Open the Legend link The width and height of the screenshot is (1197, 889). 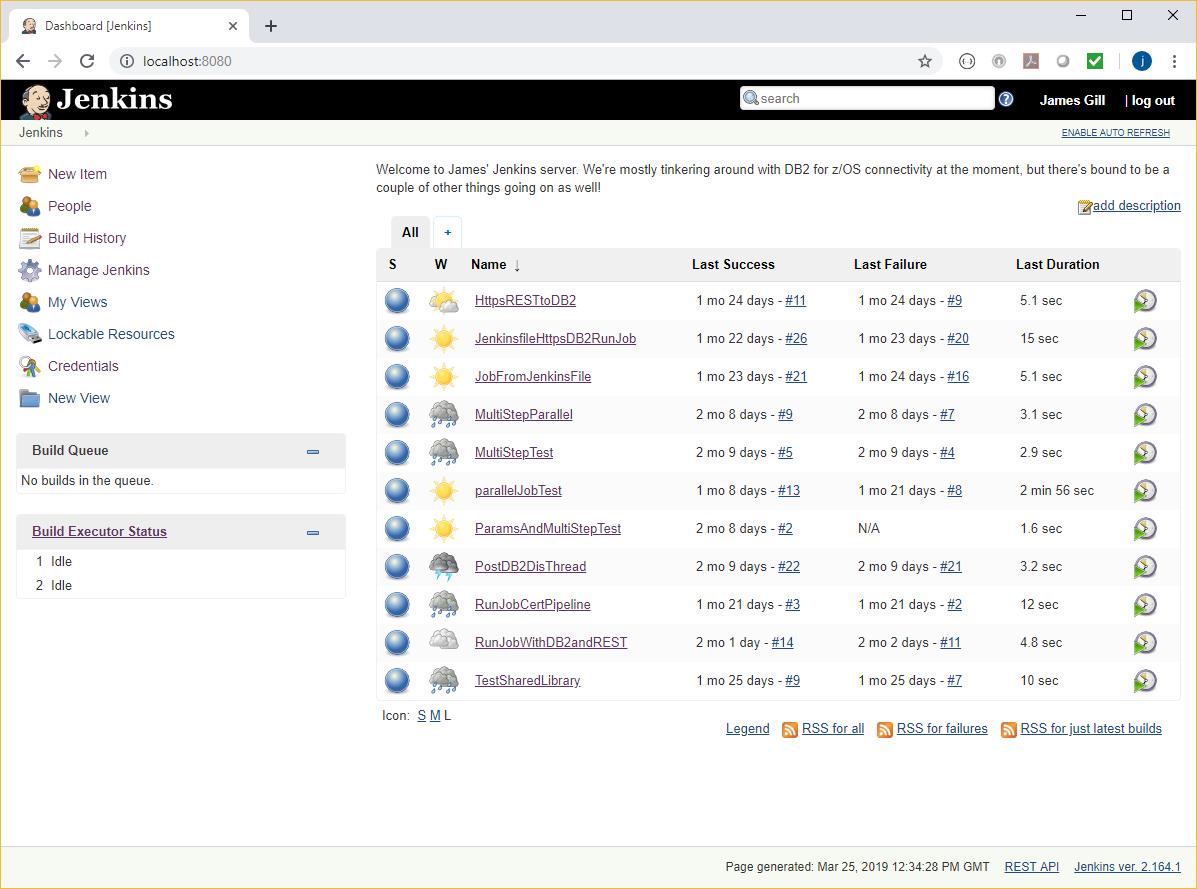747,729
